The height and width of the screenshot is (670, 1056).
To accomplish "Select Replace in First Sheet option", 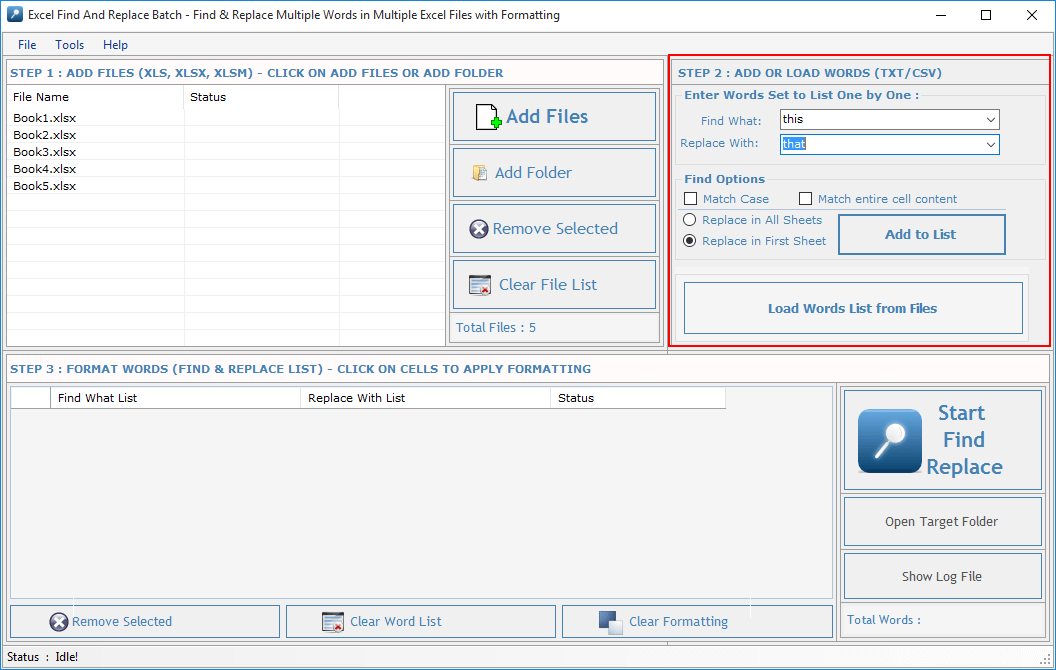I will 690,240.
